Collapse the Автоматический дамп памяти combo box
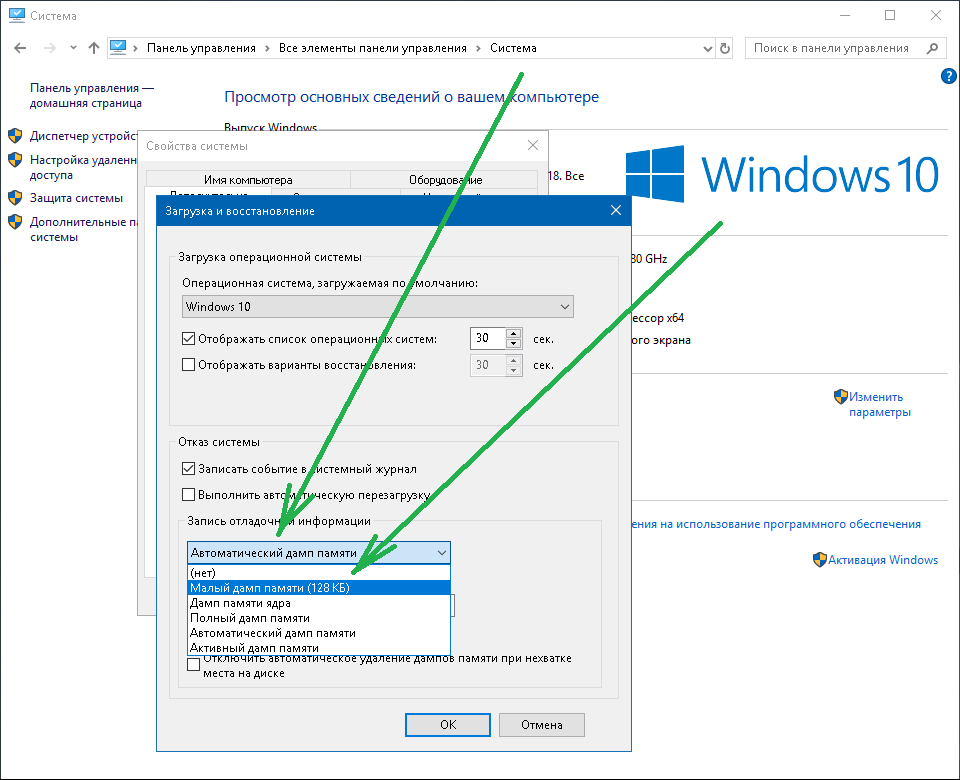Screen dimensions: 960x780 click(441, 553)
